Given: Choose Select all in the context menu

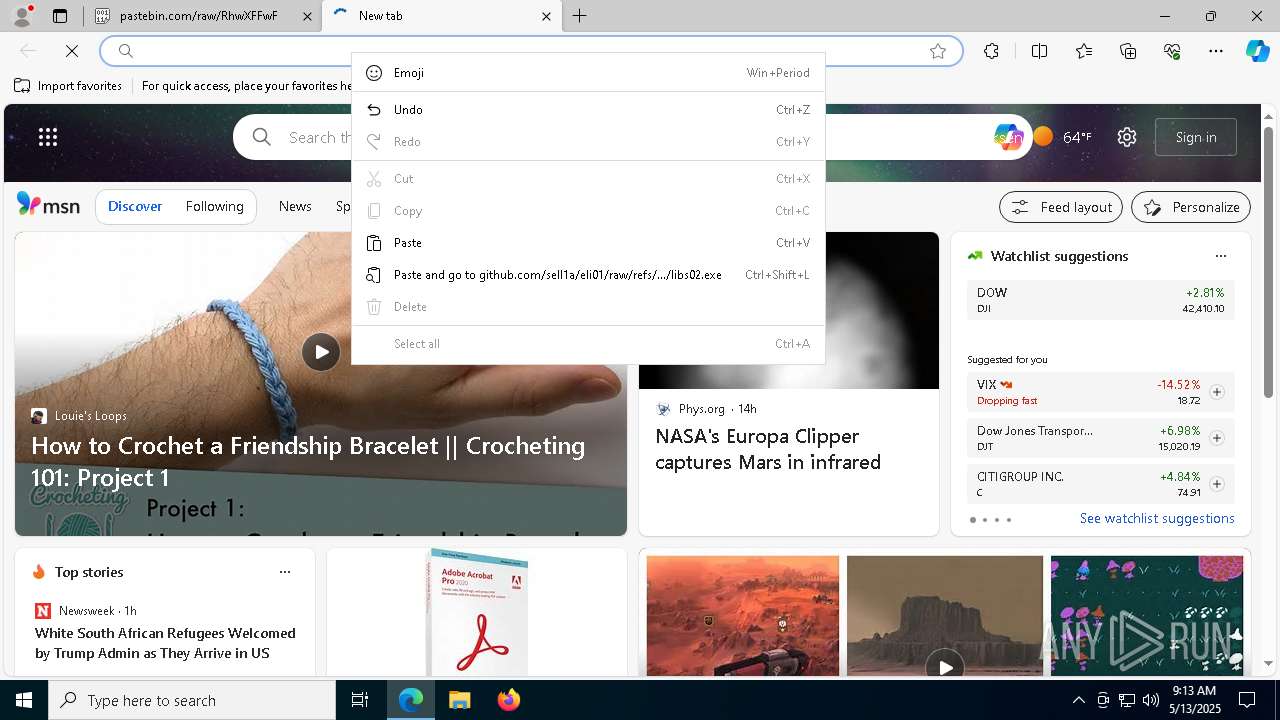Looking at the screenshot, I should click(588, 344).
